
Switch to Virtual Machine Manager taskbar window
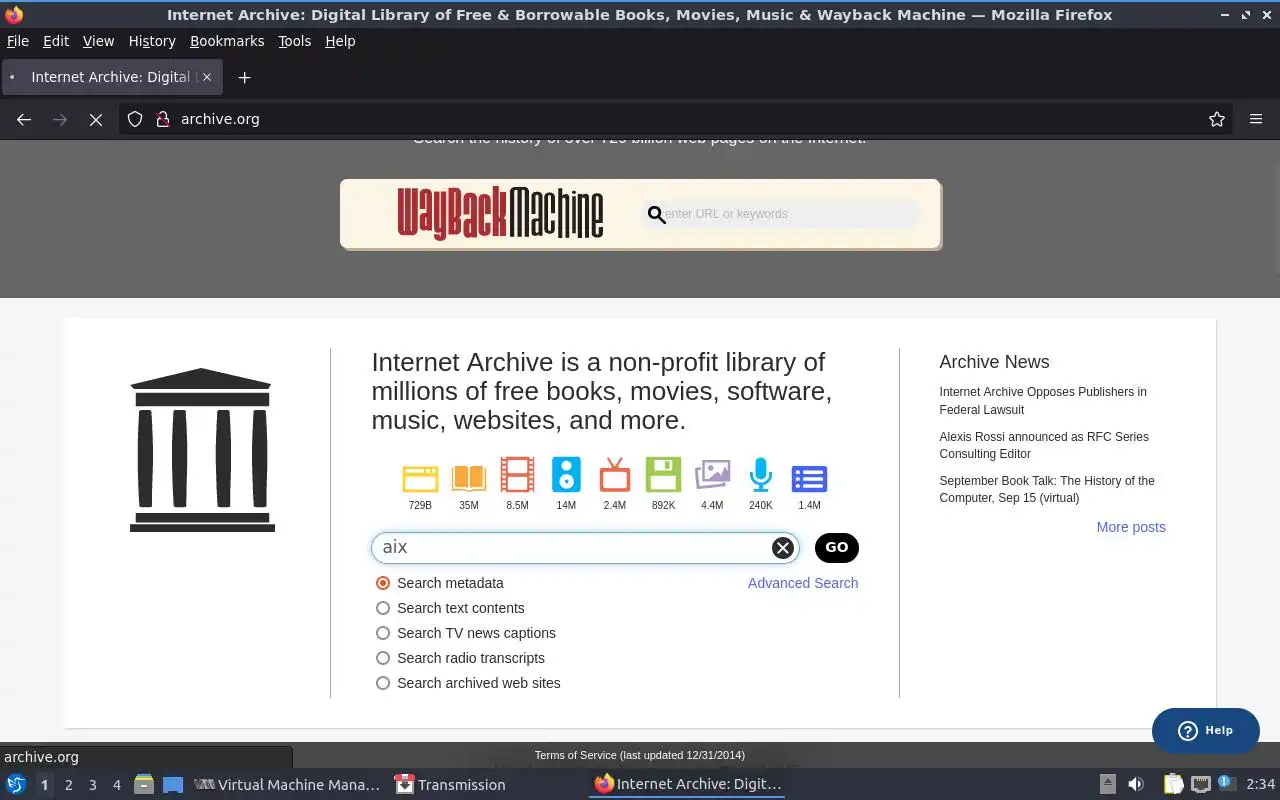point(287,784)
